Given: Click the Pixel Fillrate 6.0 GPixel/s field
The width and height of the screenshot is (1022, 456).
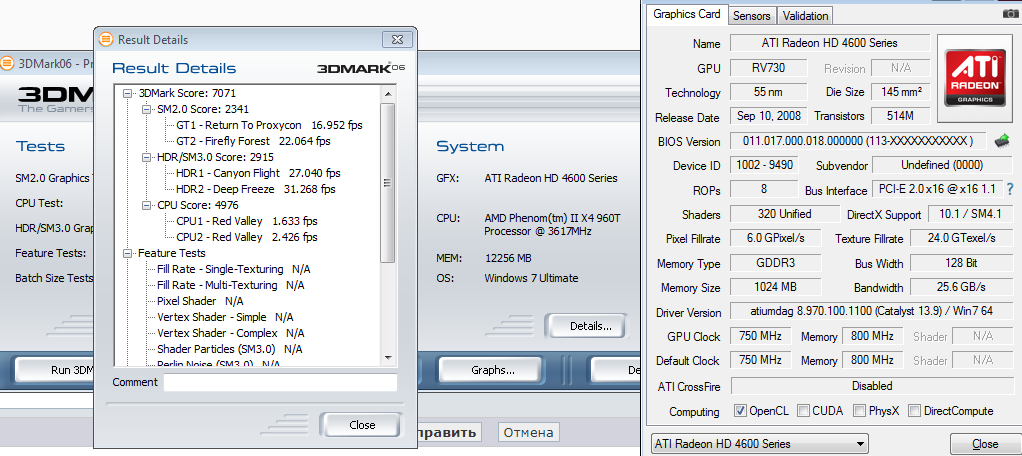Looking at the screenshot, I should (x=776, y=238).
